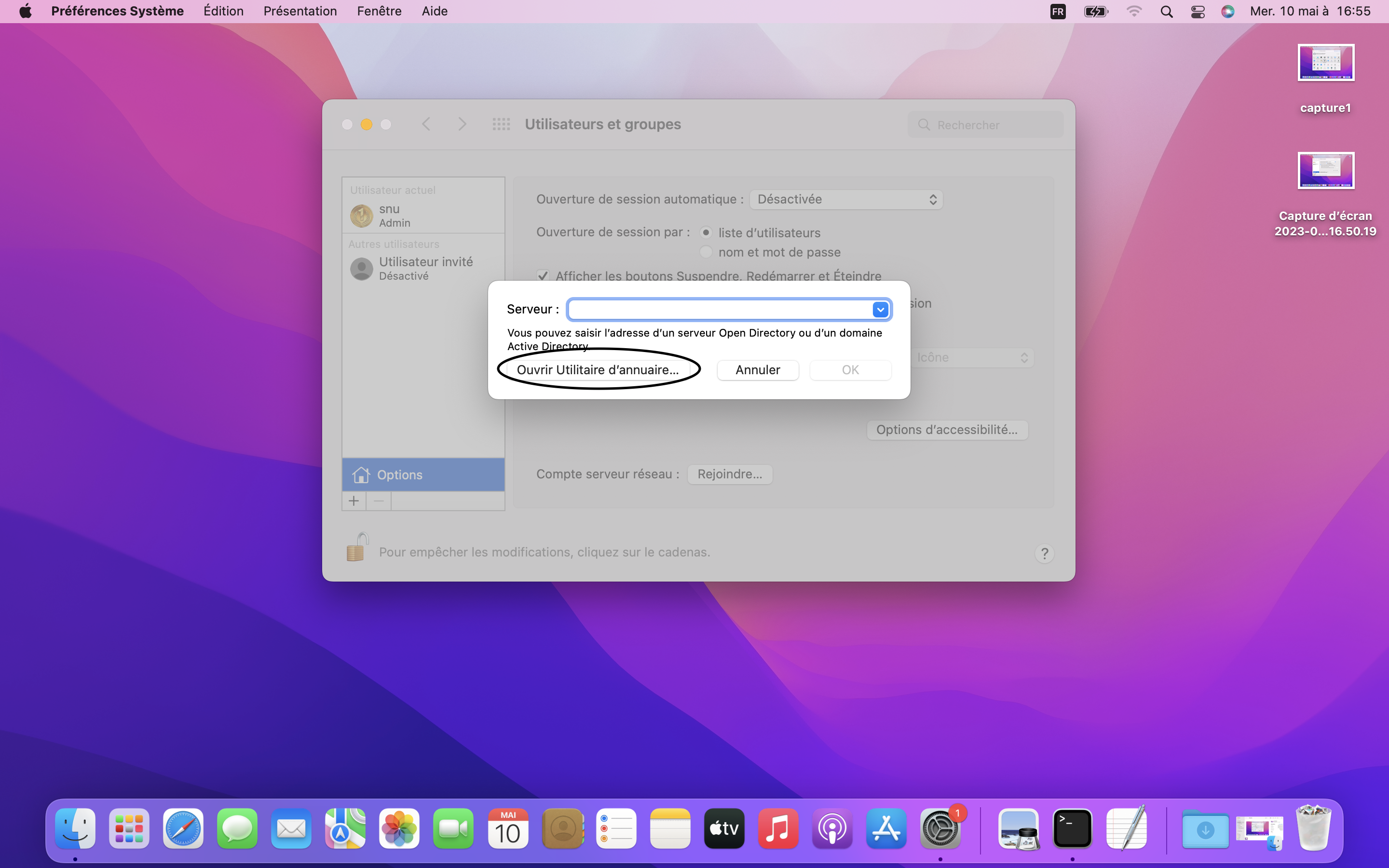Screen dimensions: 1389x868
Task: Open Ouverture de session automatique dropdown
Action: click(x=846, y=199)
